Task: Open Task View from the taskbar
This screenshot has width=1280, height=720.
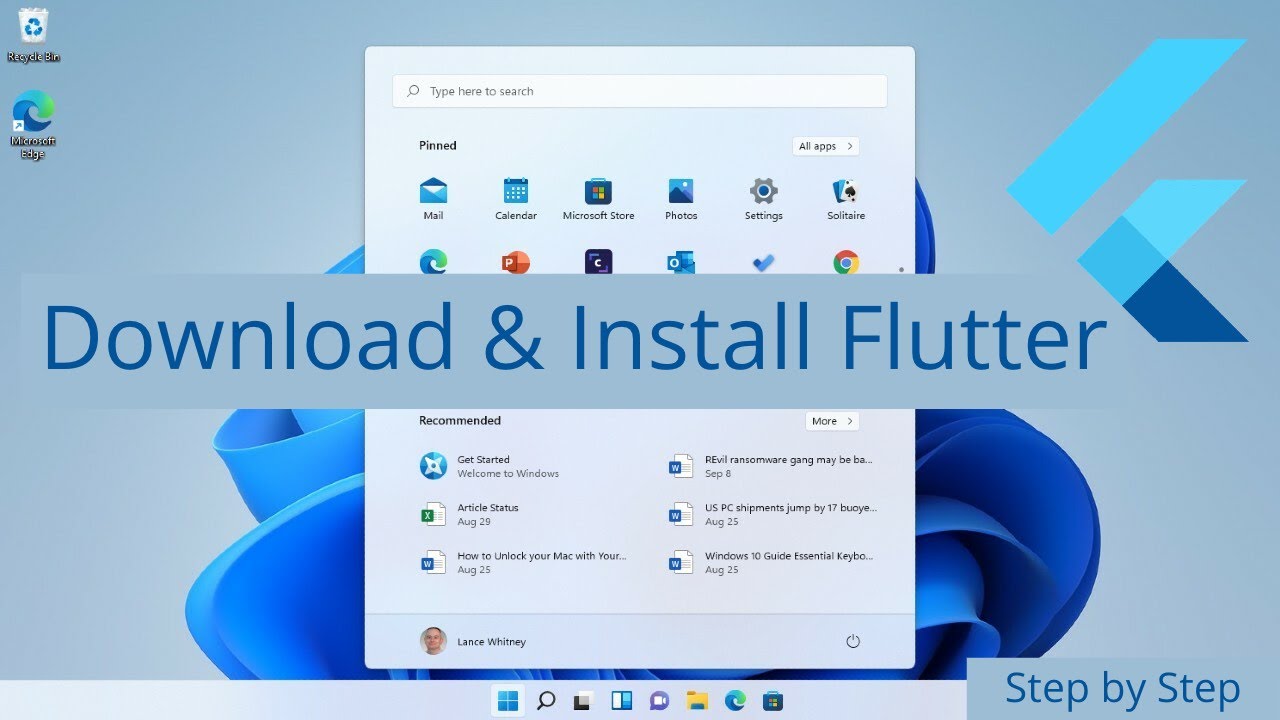Action: [584, 700]
